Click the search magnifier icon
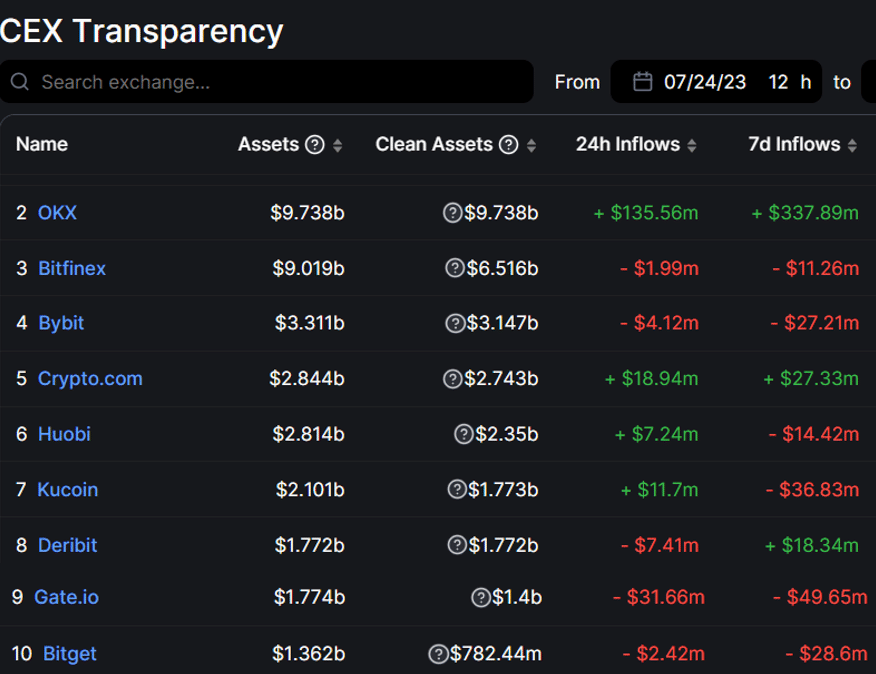This screenshot has height=674, width=876. [x=19, y=82]
